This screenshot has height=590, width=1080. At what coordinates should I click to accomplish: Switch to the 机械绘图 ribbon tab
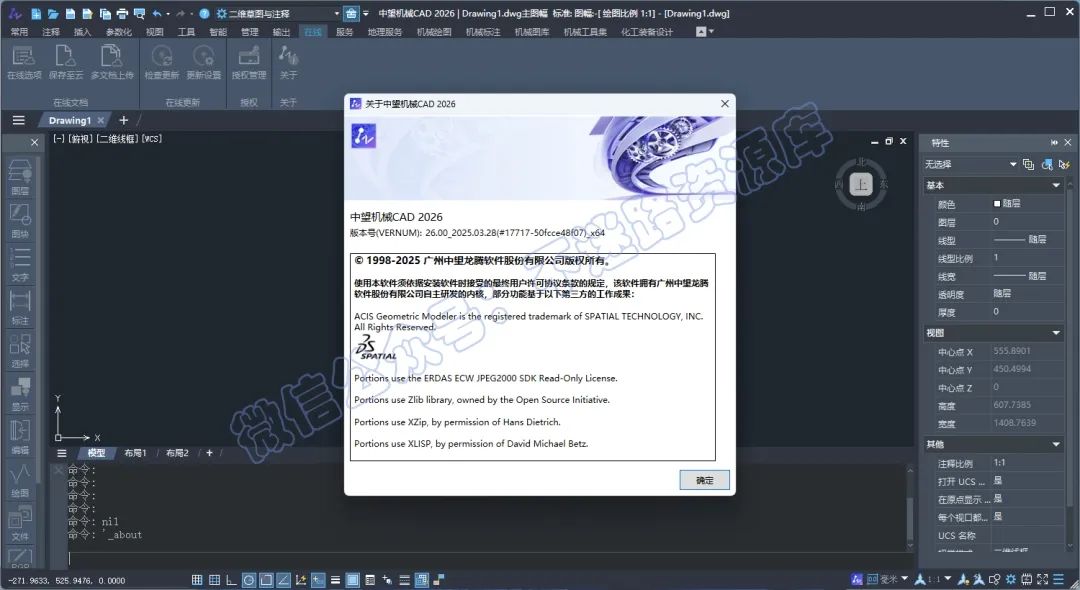point(434,32)
